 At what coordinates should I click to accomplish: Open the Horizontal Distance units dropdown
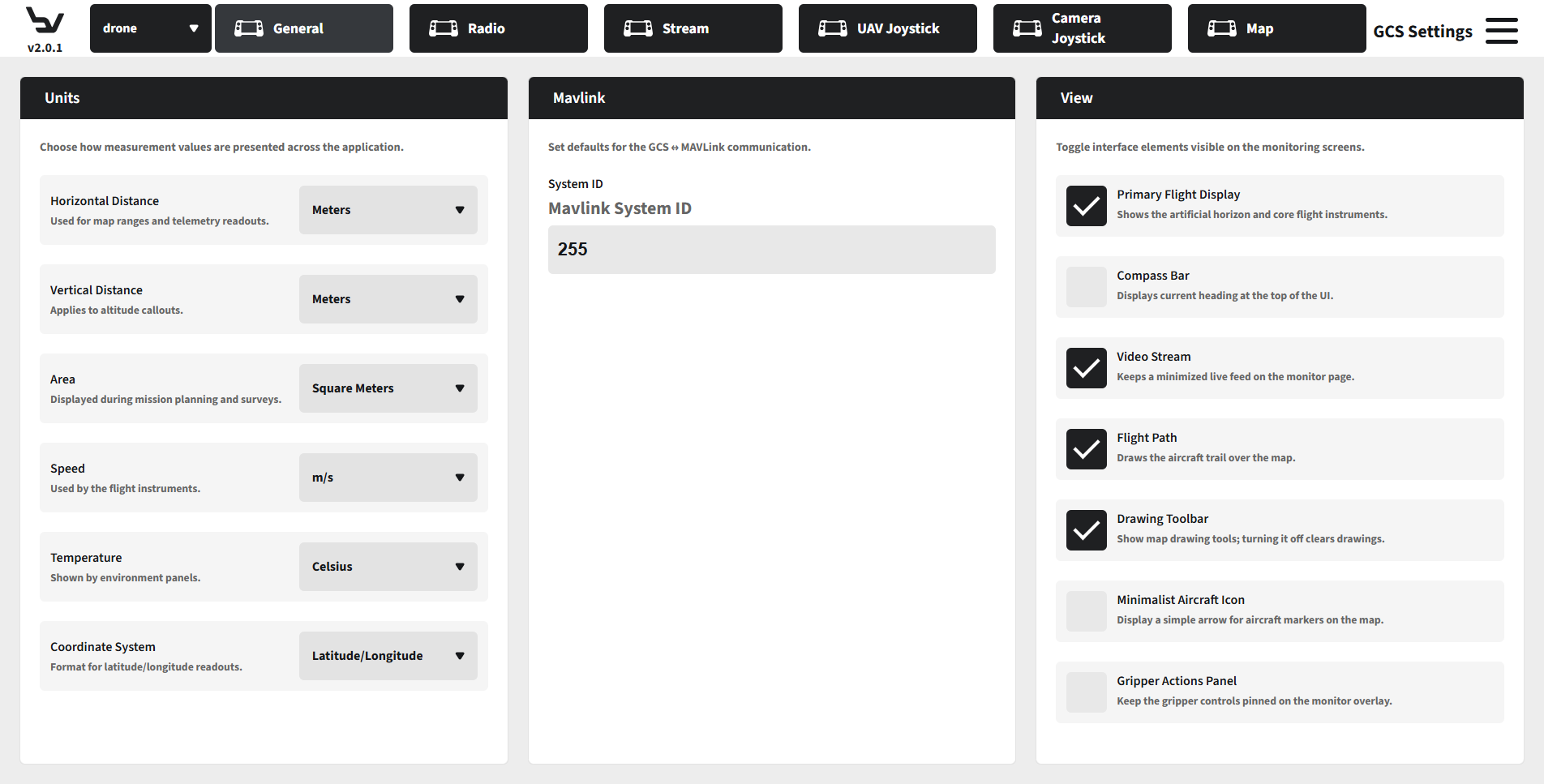point(388,209)
